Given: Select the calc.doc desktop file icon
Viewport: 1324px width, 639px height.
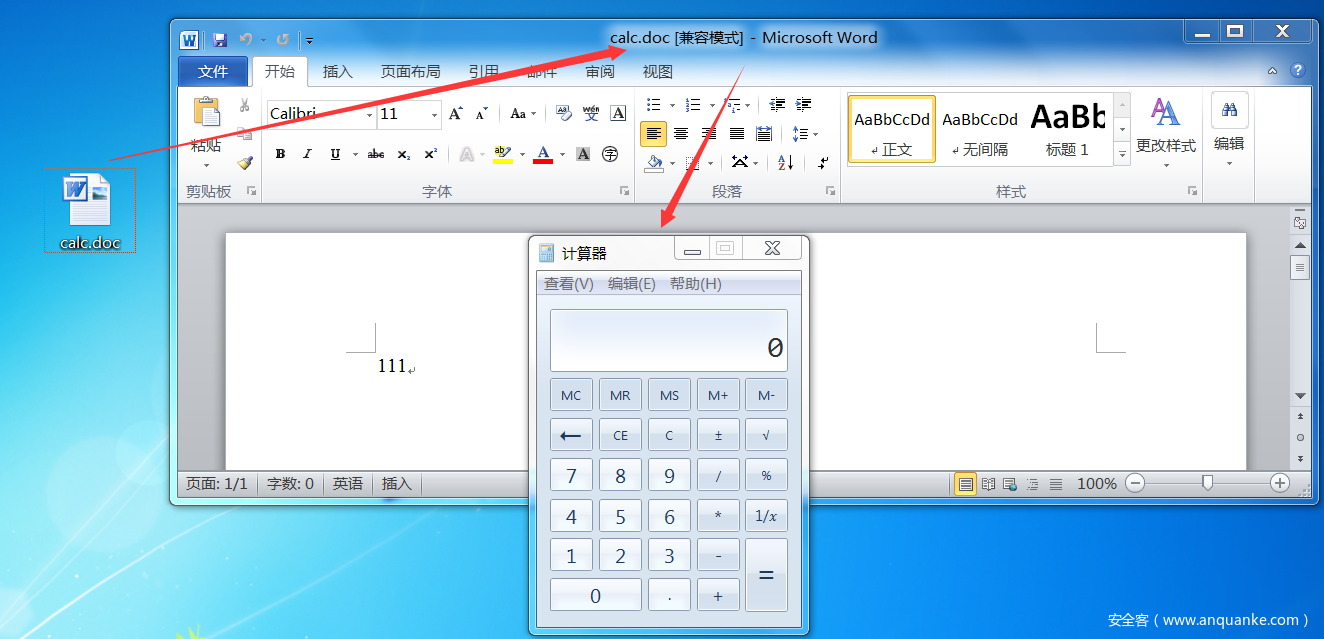Looking at the screenshot, I should point(89,212).
